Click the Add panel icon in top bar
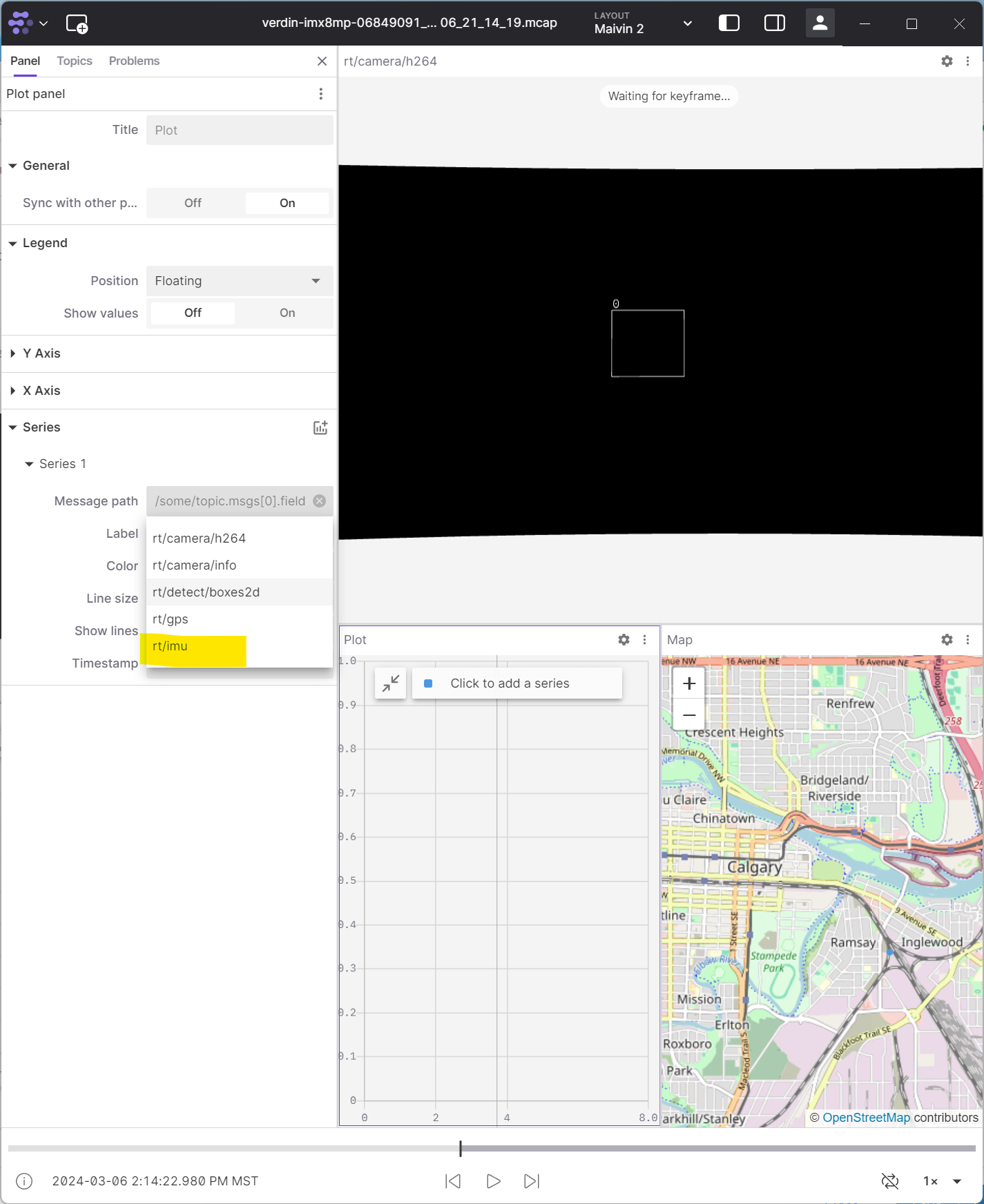984x1204 pixels. 77,23
